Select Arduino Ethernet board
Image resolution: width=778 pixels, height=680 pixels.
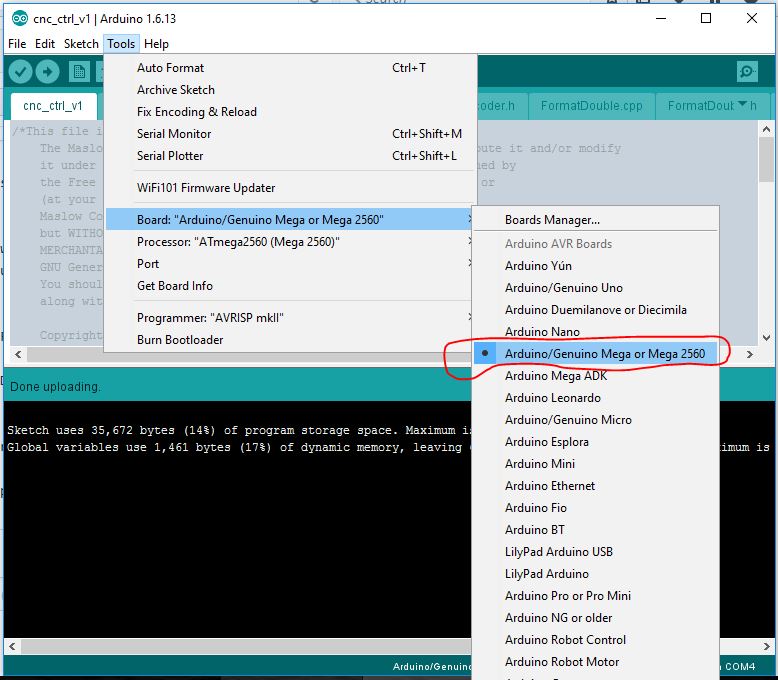[595, 486]
